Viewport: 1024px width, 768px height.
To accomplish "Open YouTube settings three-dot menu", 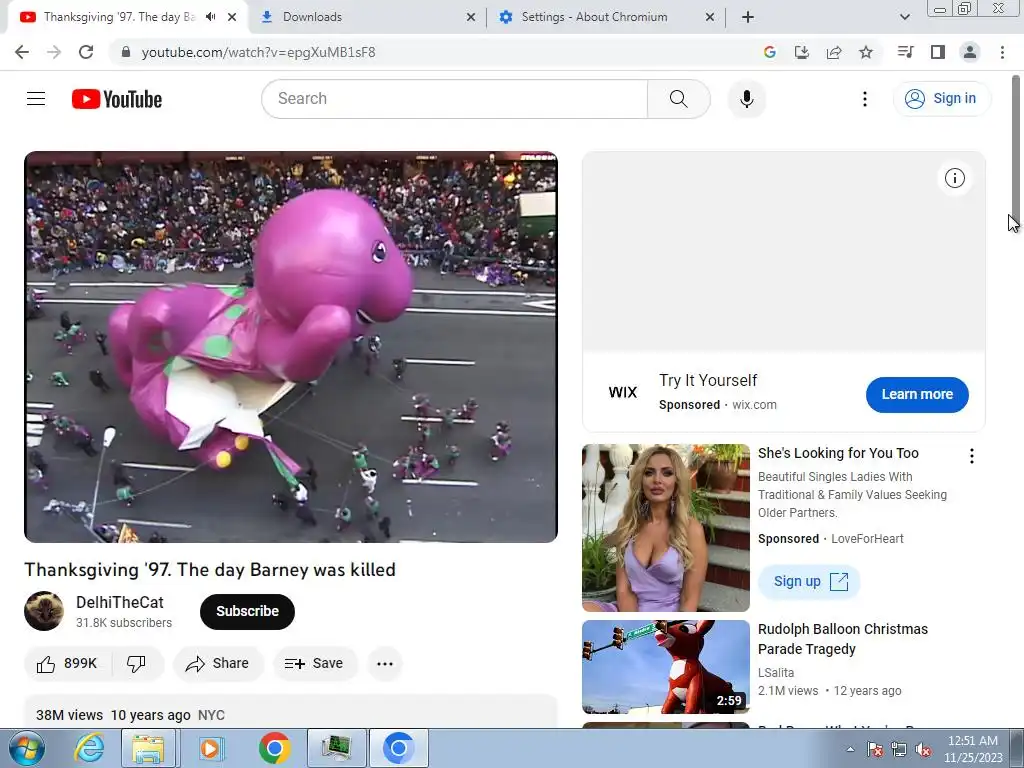I will pyautogui.click(x=865, y=99).
